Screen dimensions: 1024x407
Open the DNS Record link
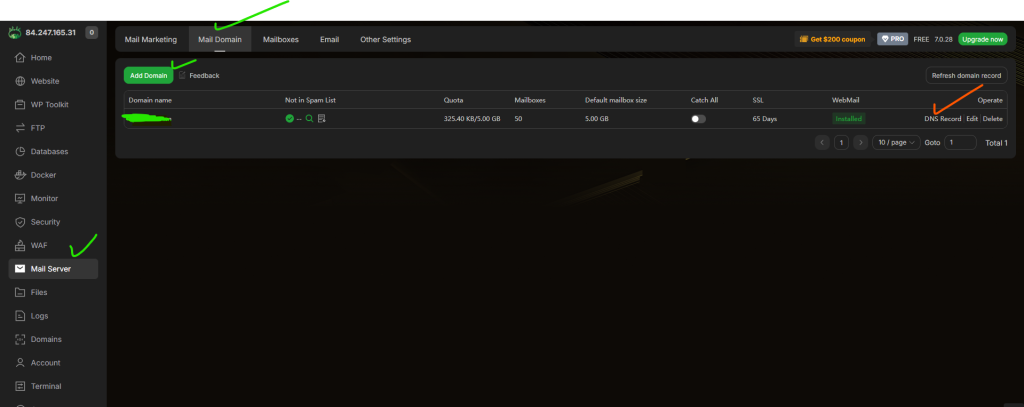point(942,118)
